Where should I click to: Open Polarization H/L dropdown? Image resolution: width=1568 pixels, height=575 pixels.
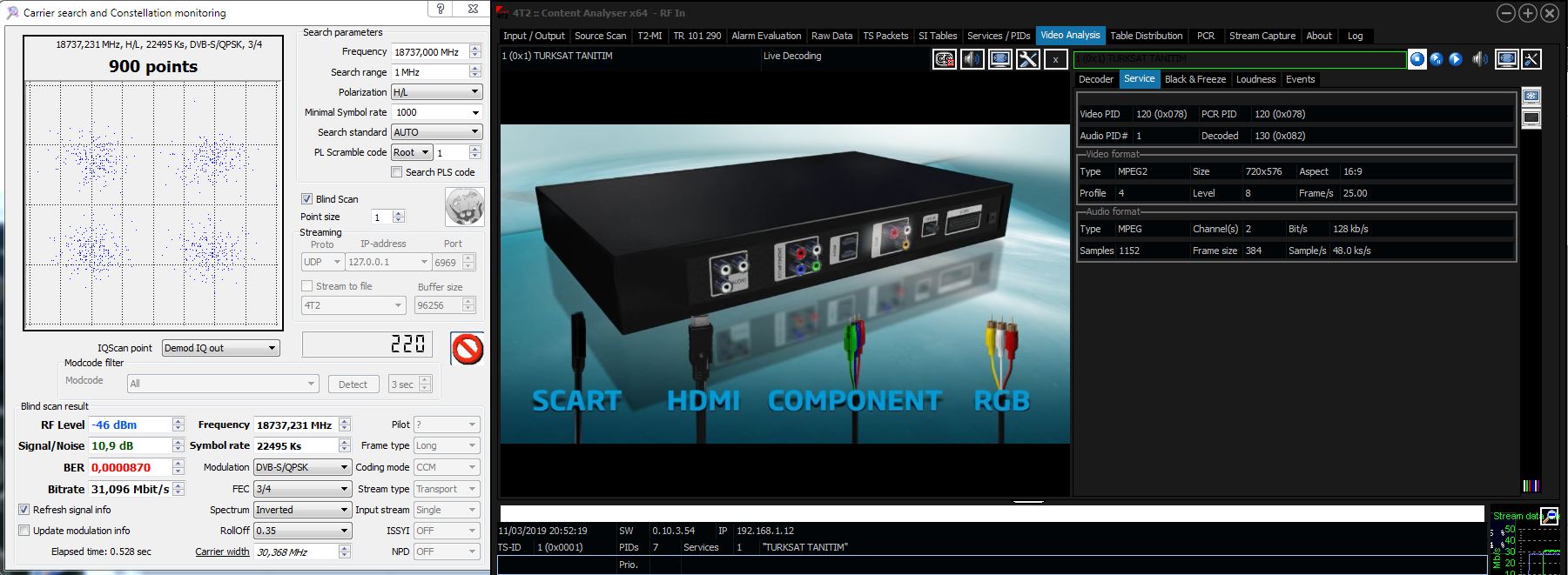click(x=436, y=92)
